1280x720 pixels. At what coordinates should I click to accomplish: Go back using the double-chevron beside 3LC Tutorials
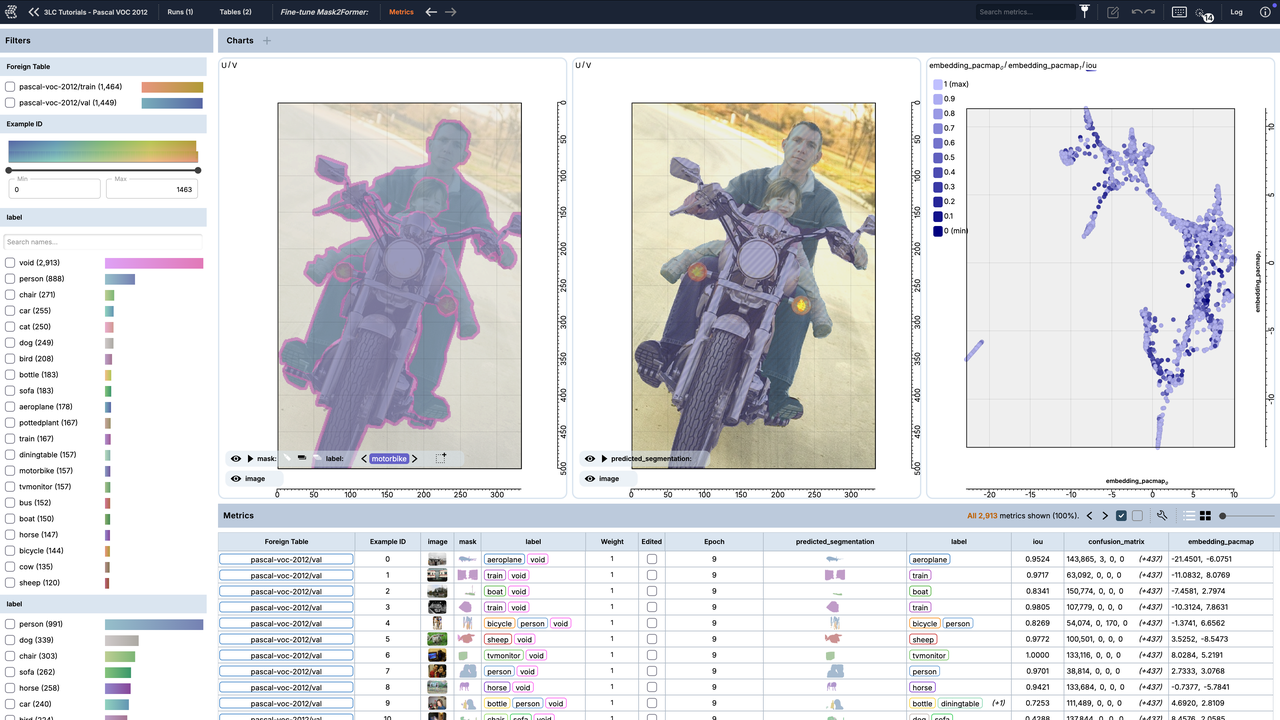point(34,12)
